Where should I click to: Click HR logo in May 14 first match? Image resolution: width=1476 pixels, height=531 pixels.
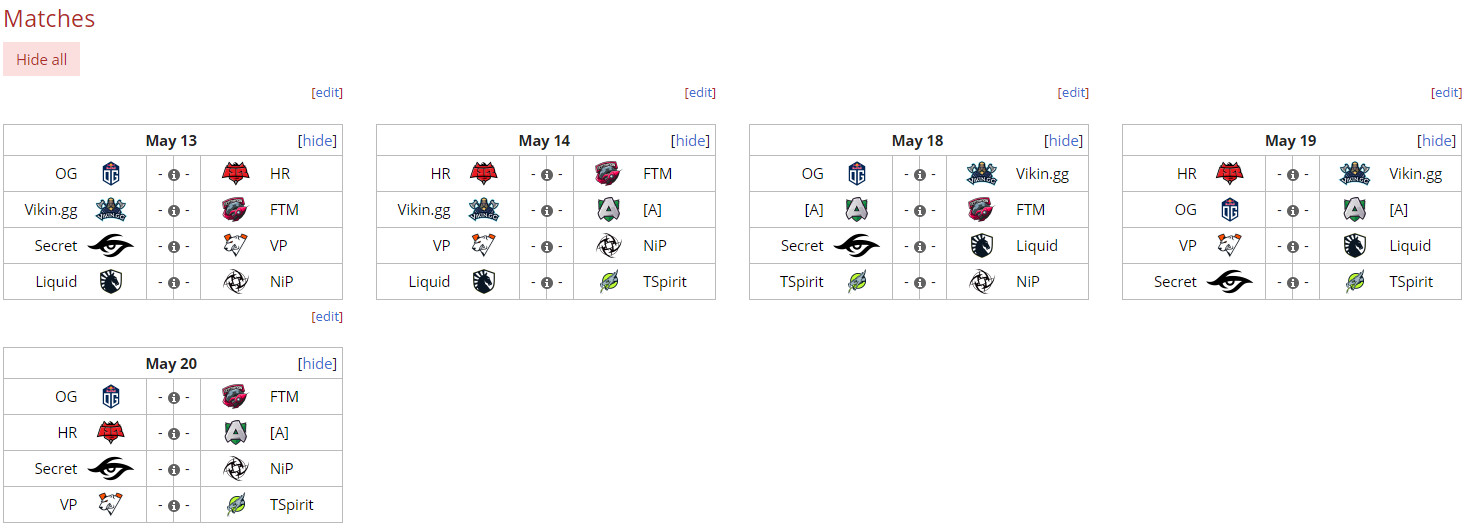pyautogui.click(x=483, y=174)
